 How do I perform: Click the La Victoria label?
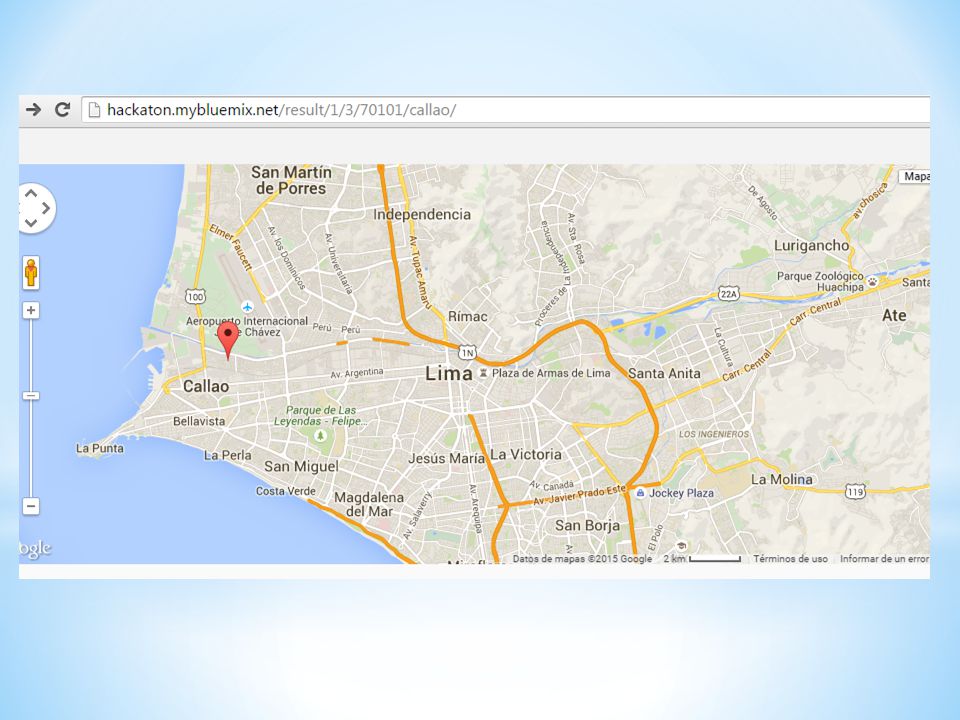point(526,454)
